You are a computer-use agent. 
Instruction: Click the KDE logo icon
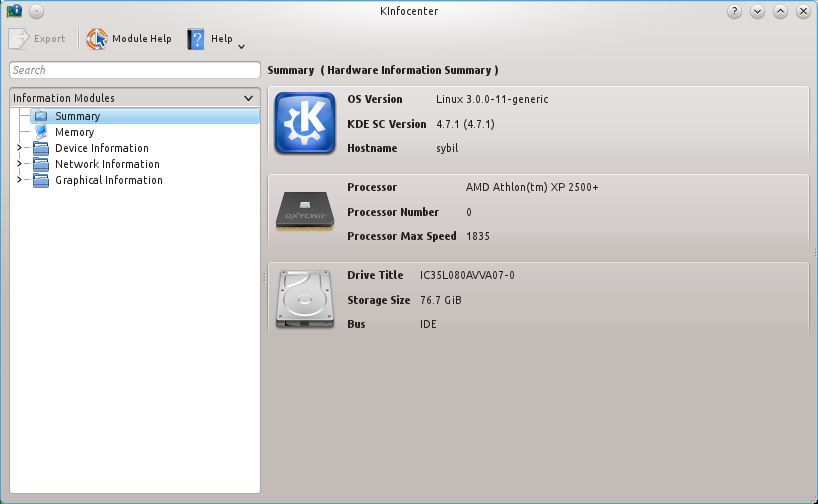click(x=304, y=124)
